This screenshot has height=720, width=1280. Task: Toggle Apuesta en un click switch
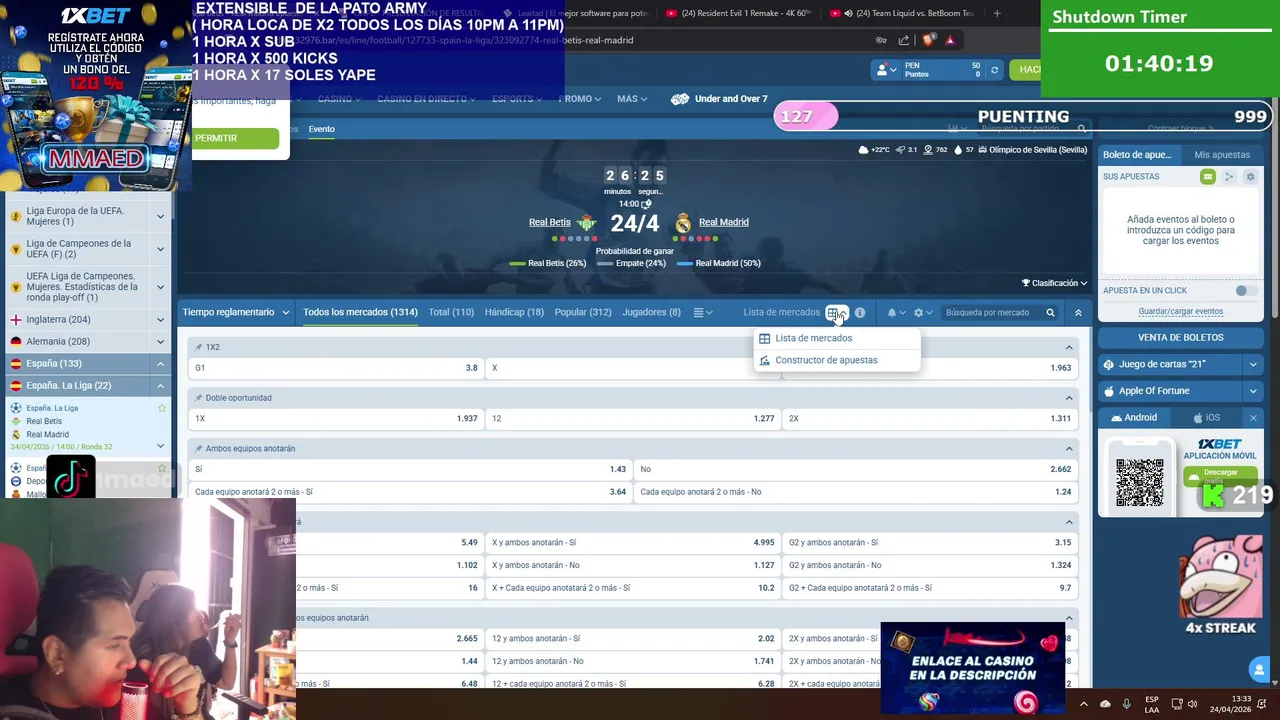pyautogui.click(x=1246, y=291)
